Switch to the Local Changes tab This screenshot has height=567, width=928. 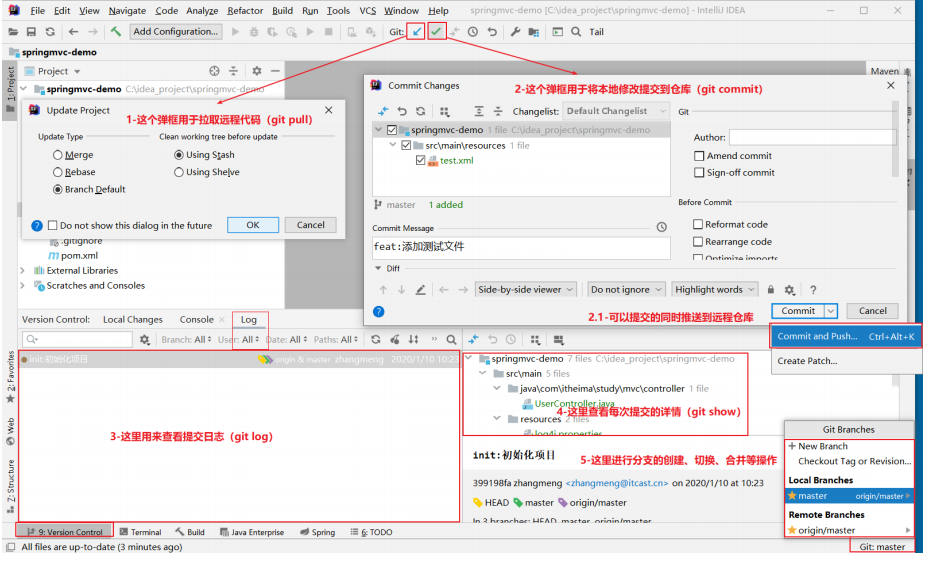(133, 320)
